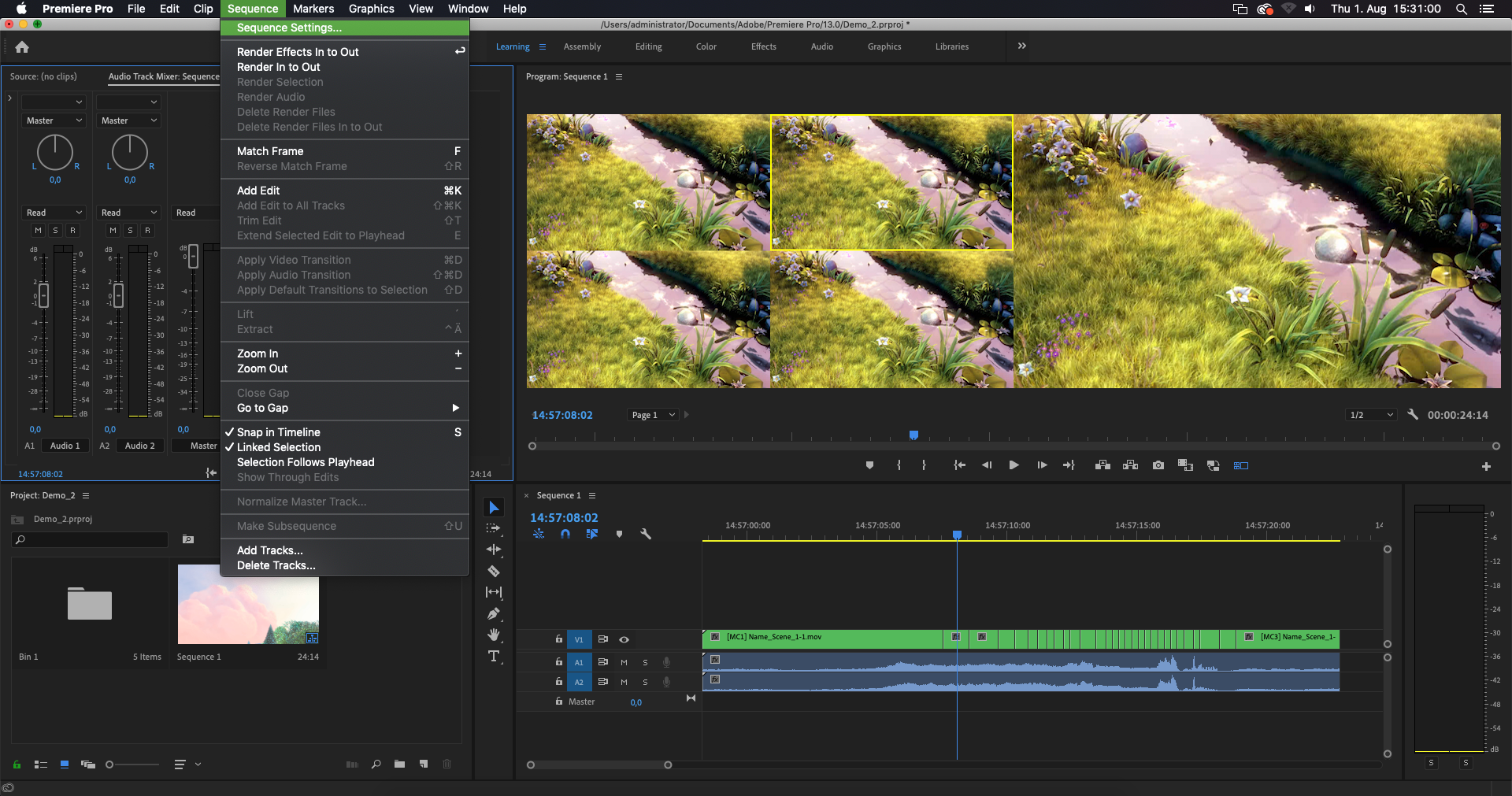The image size is (1512, 796).
Task: Click the Audio 1 pan knob
Action: (55, 153)
